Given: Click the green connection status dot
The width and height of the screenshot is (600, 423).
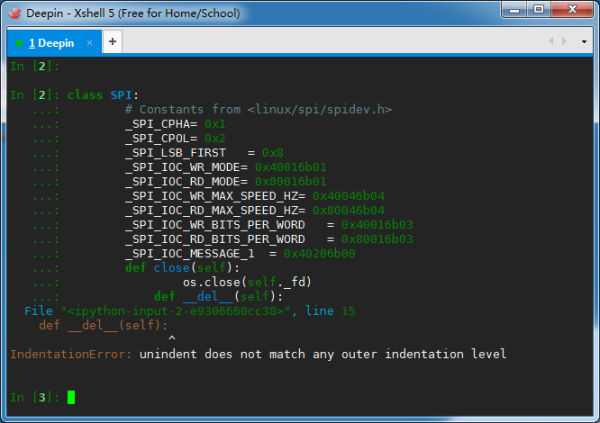Looking at the screenshot, I should (x=18, y=42).
